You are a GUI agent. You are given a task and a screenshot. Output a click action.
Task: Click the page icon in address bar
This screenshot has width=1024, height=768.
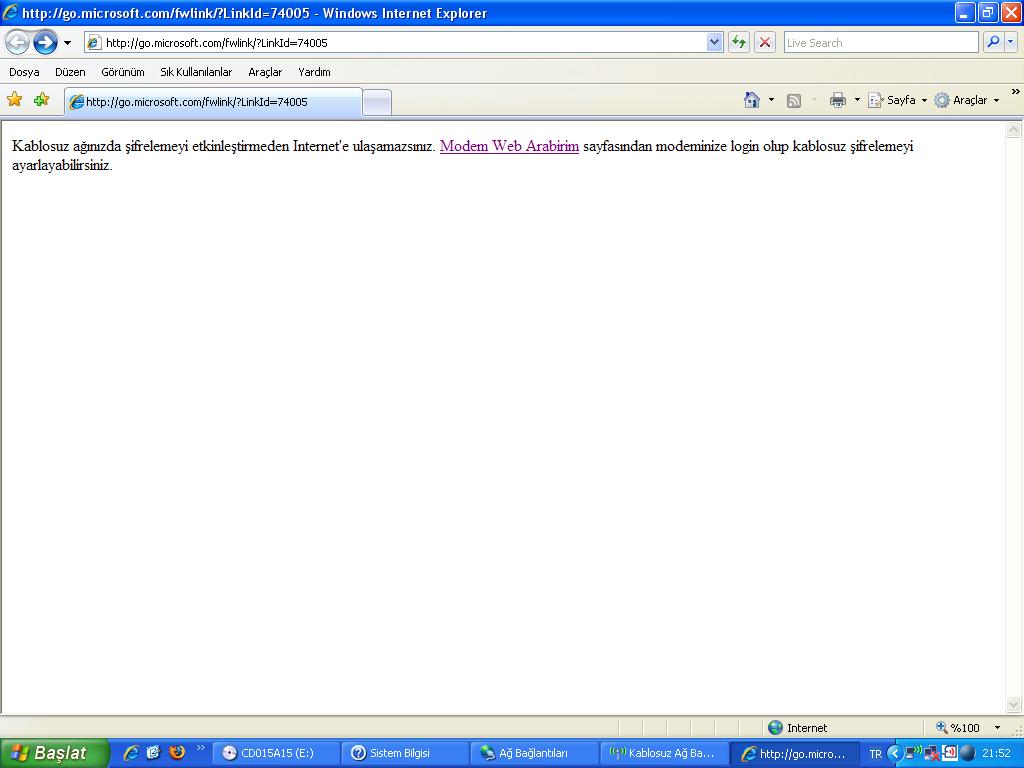[x=94, y=42]
